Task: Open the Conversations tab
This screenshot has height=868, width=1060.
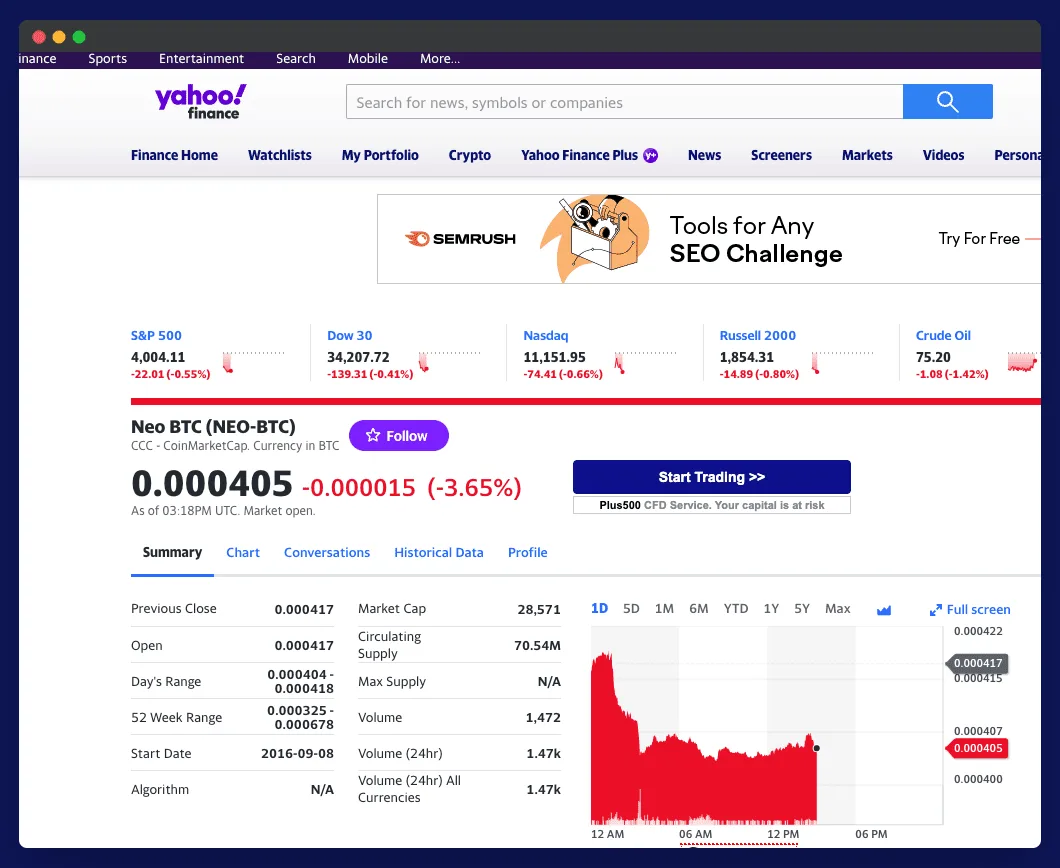Action: coord(327,552)
